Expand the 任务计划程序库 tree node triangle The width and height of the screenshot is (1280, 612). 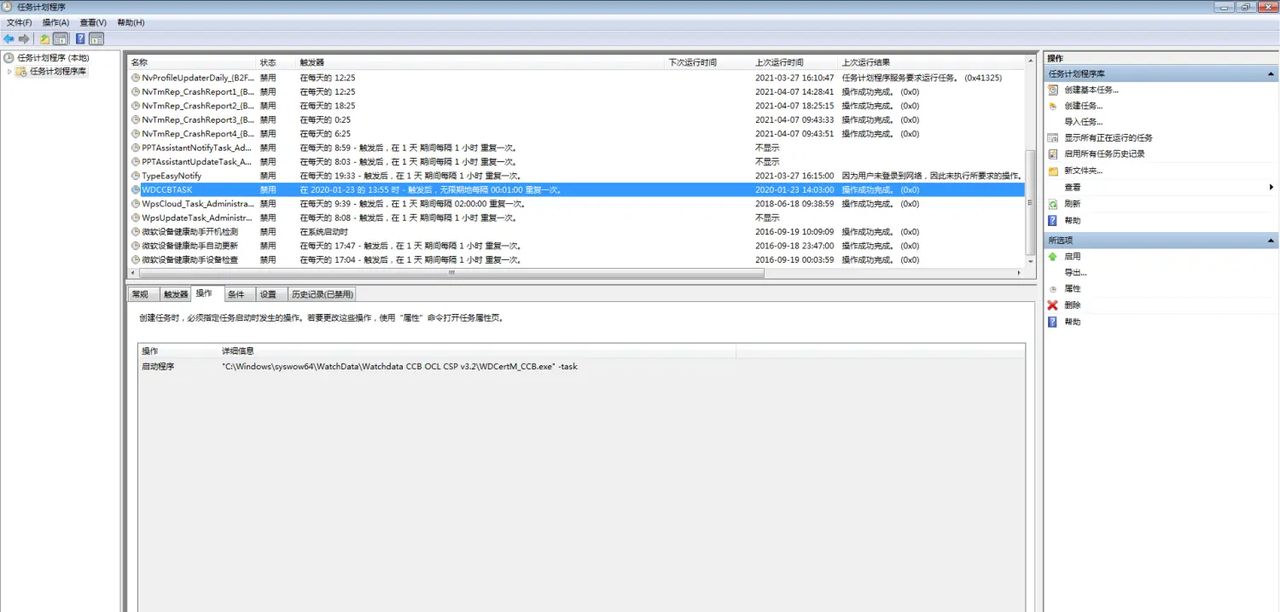[9, 71]
